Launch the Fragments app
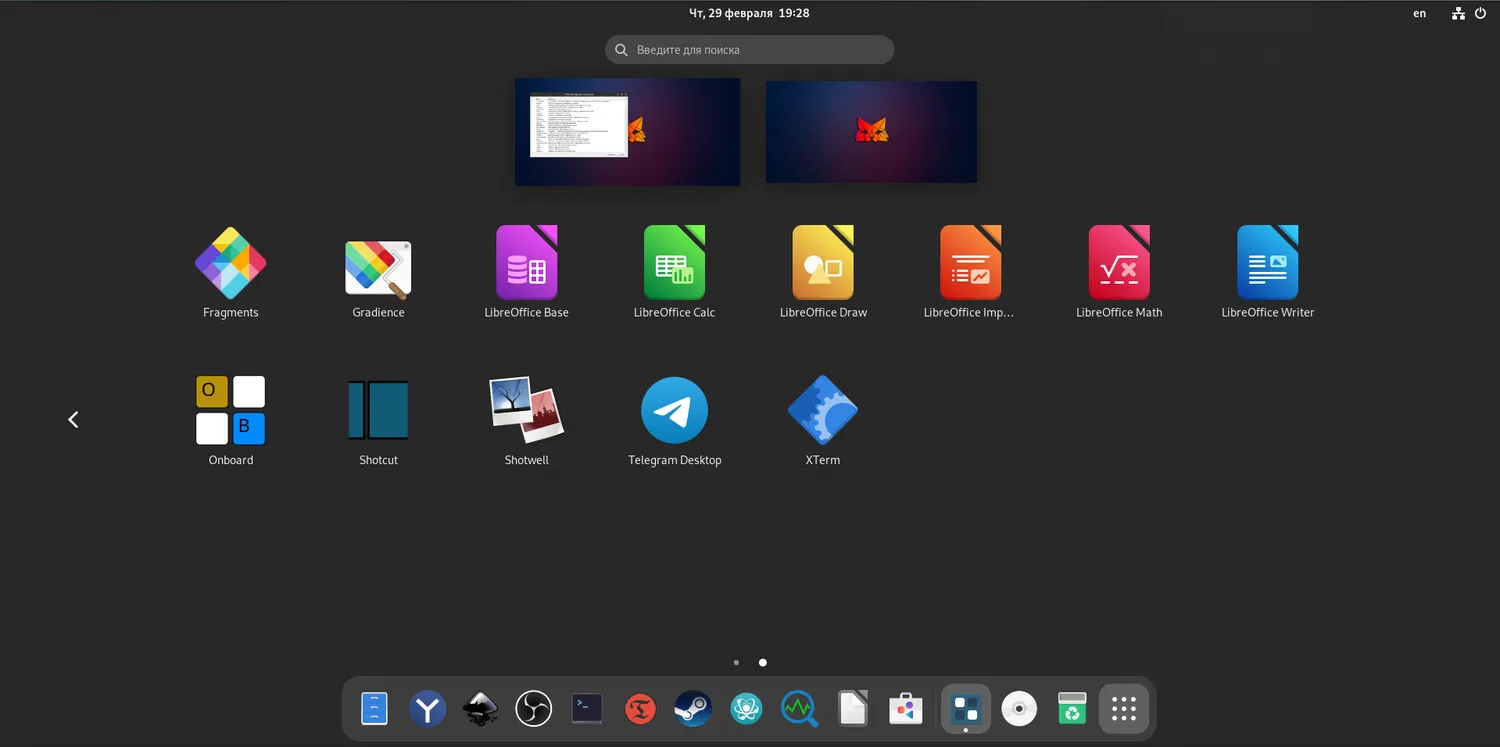 (230, 264)
